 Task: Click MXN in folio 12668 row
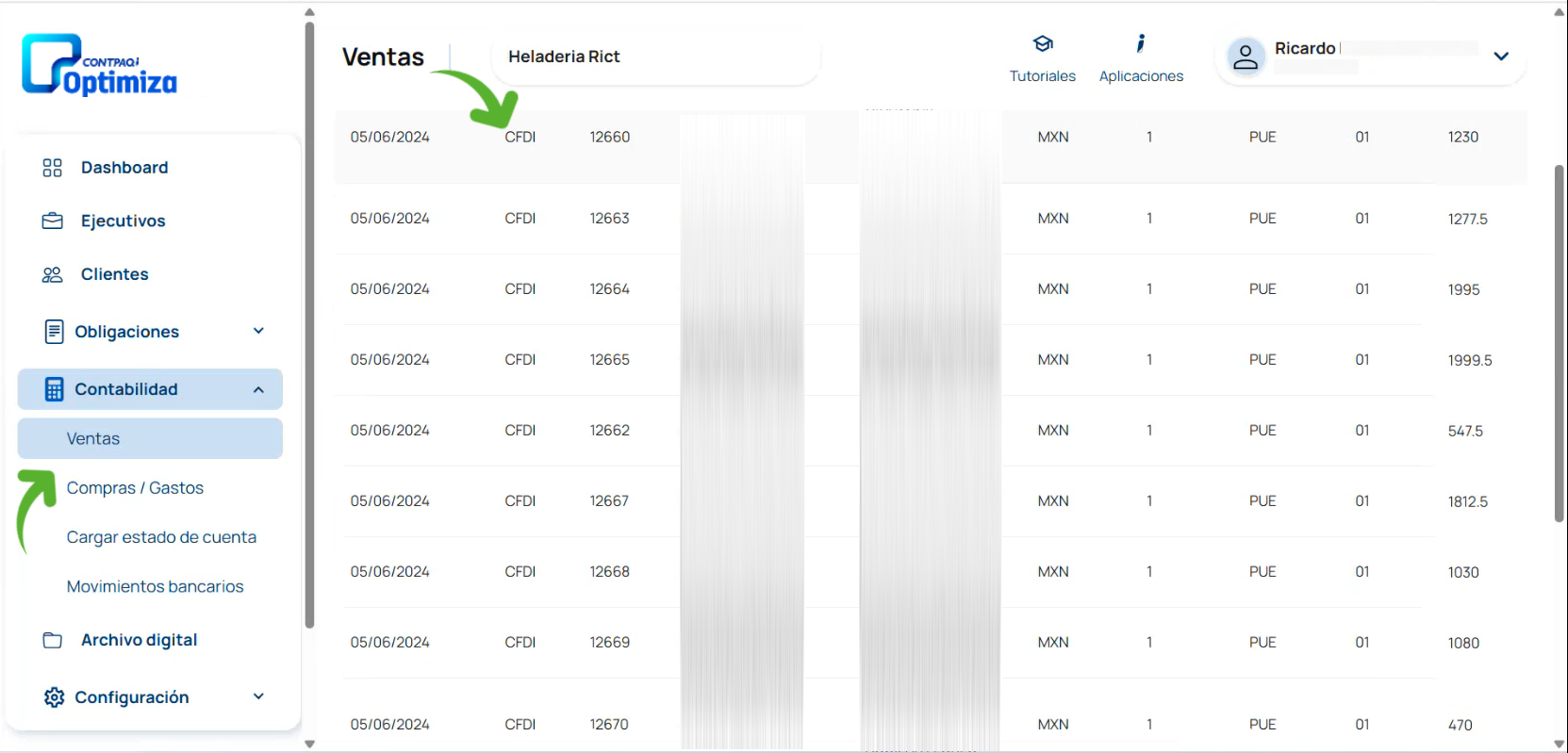click(1053, 571)
